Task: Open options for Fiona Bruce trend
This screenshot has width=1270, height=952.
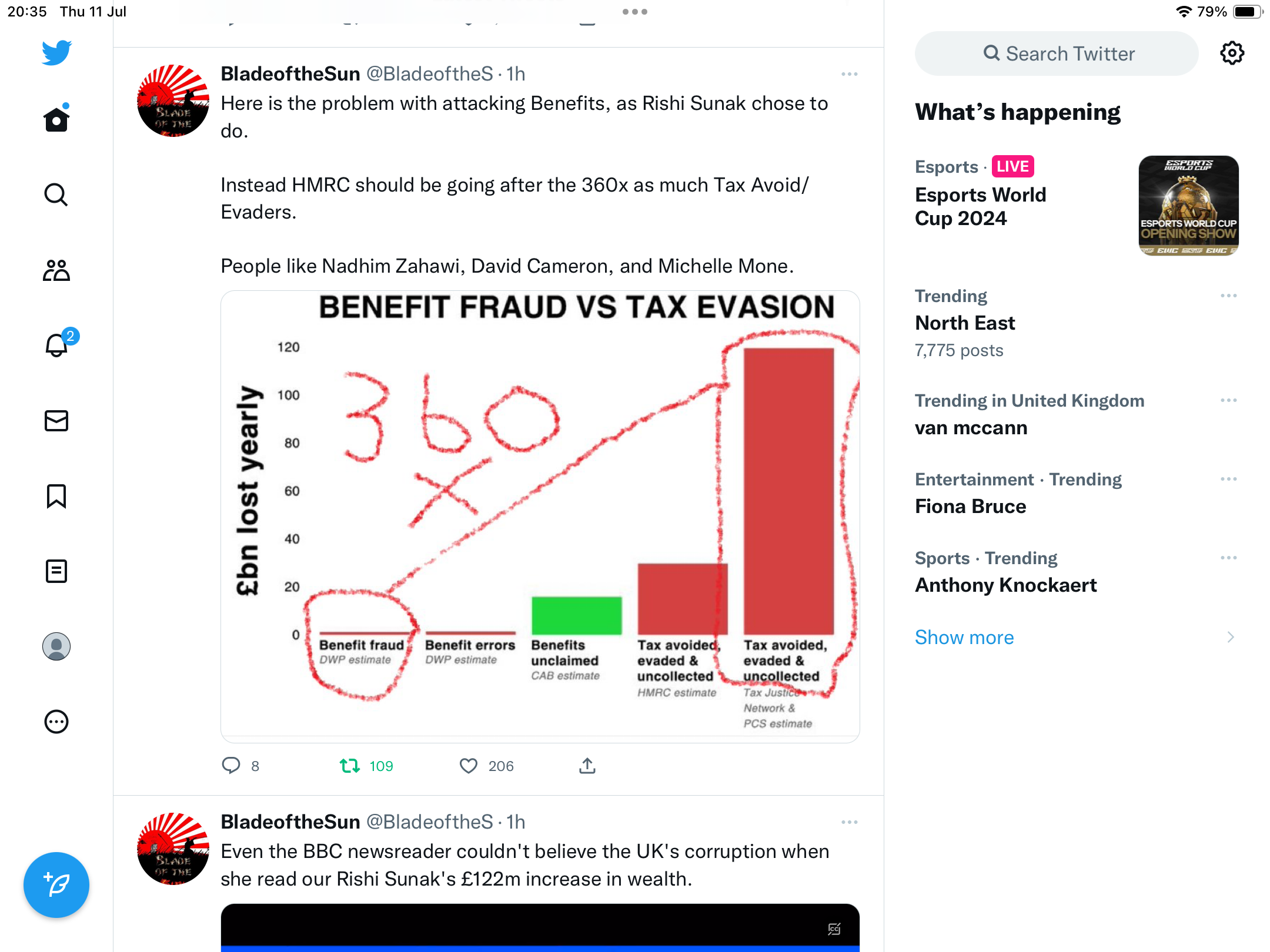Action: pyautogui.click(x=1228, y=479)
